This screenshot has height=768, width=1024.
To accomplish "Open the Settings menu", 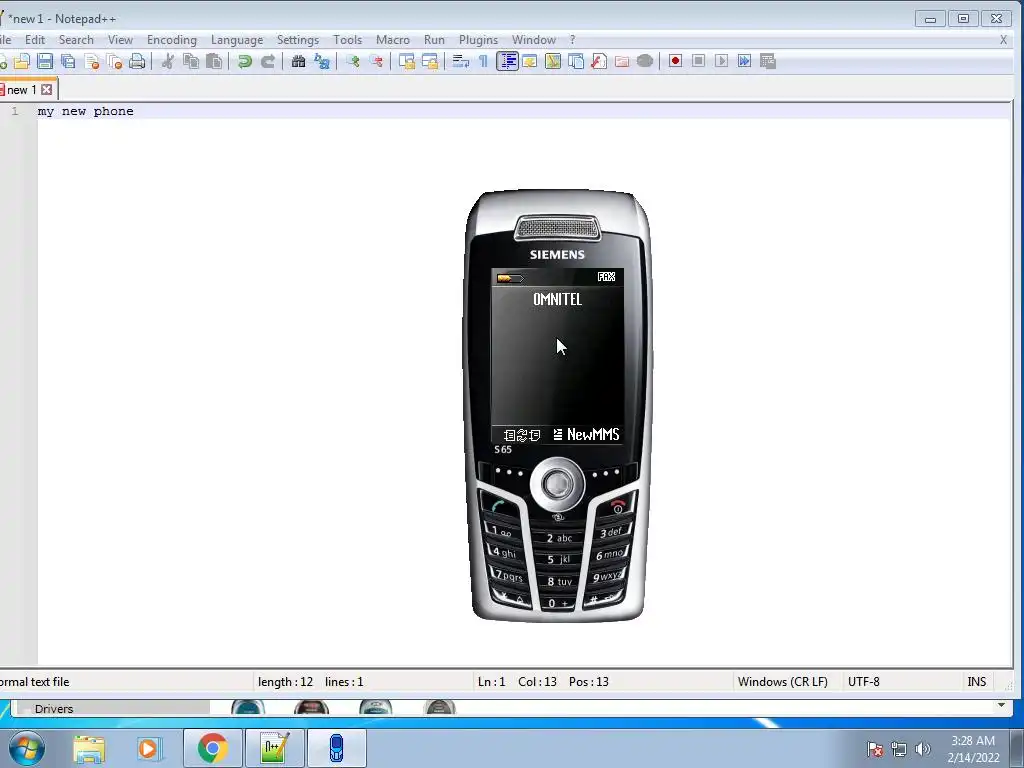I will click(298, 40).
